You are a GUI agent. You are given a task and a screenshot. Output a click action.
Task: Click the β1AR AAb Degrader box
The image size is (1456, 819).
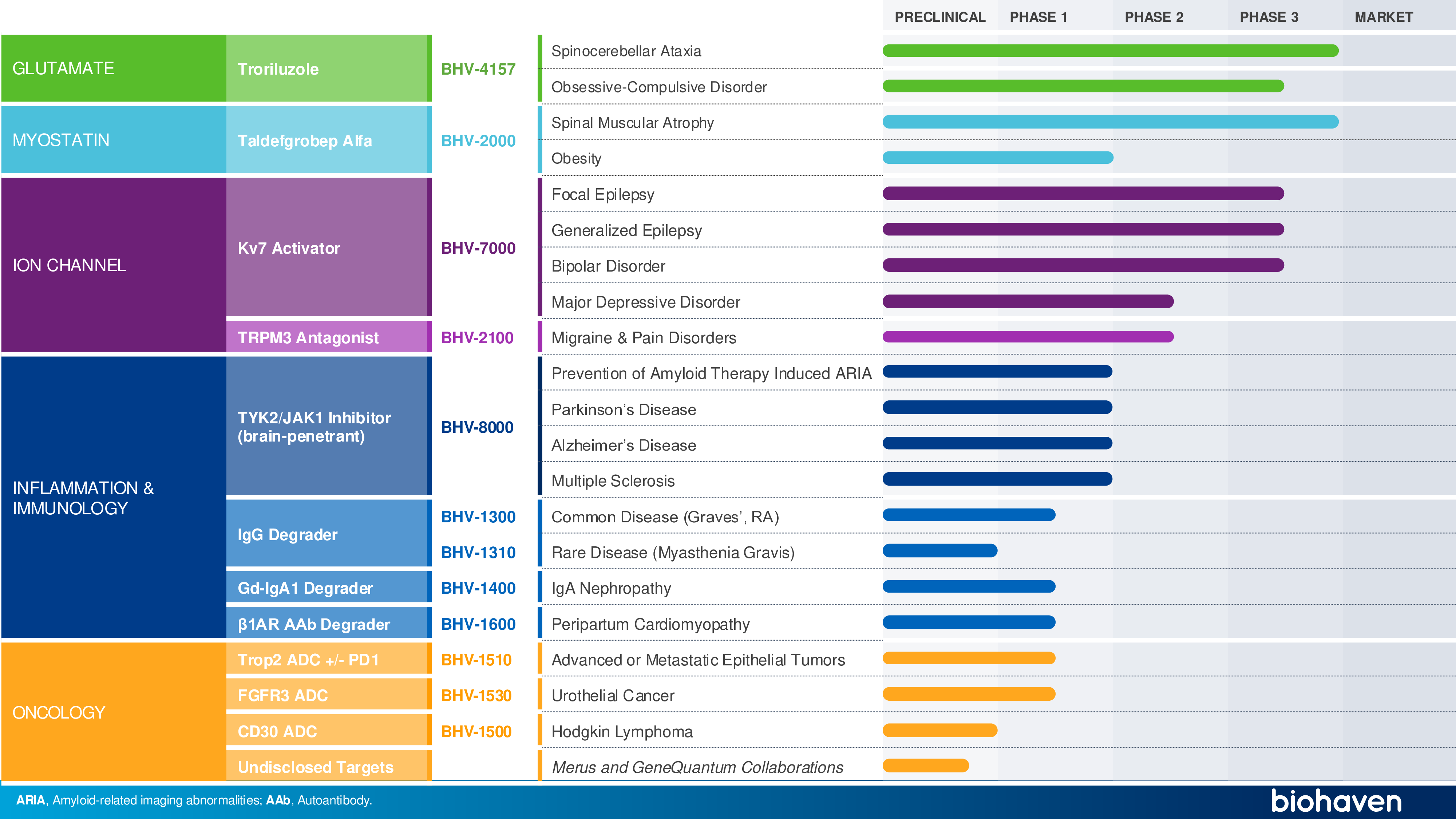coord(329,623)
